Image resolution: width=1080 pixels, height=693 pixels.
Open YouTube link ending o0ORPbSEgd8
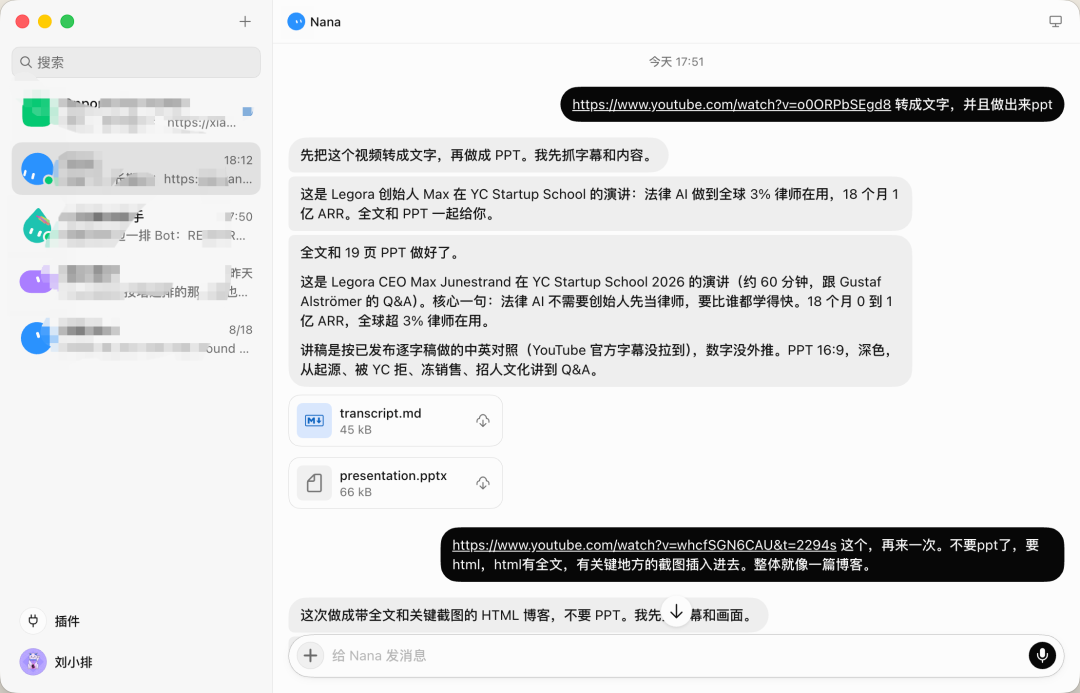click(x=731, y=105)
